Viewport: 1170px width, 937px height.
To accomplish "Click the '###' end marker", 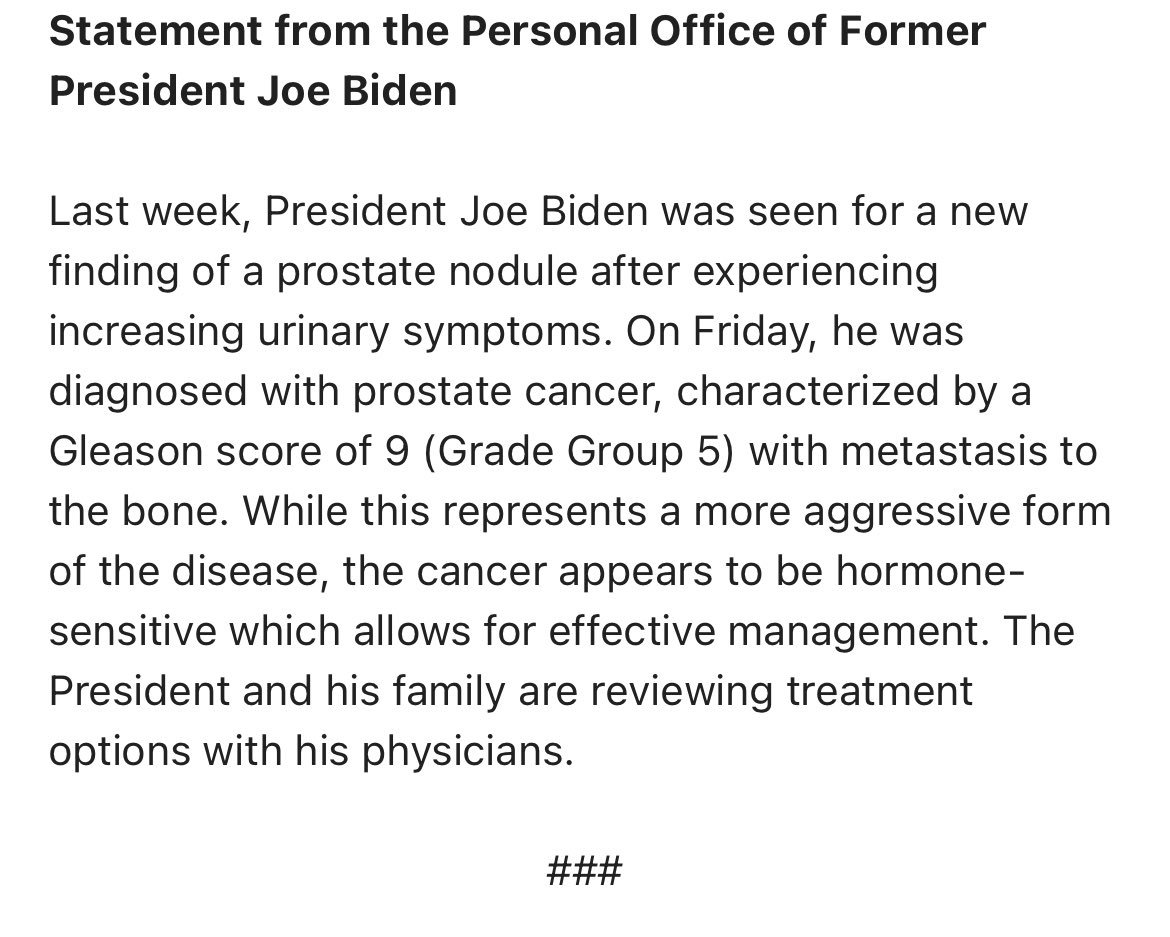I will [585, 870].
